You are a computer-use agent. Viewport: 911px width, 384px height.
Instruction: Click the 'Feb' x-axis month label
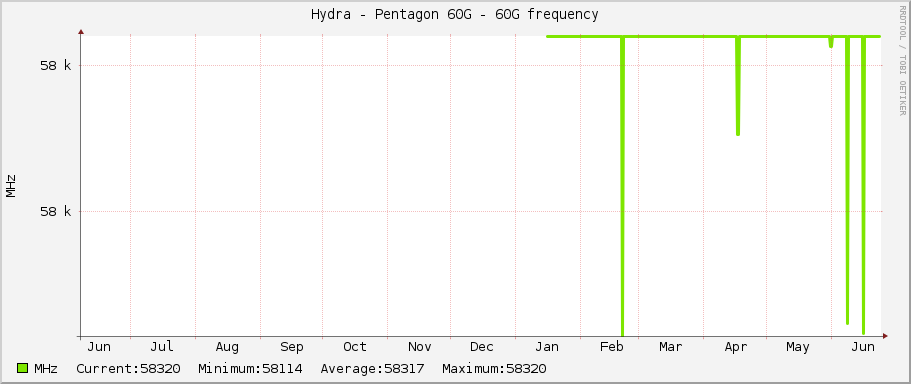pyautogui.click(x=612, y=347)
